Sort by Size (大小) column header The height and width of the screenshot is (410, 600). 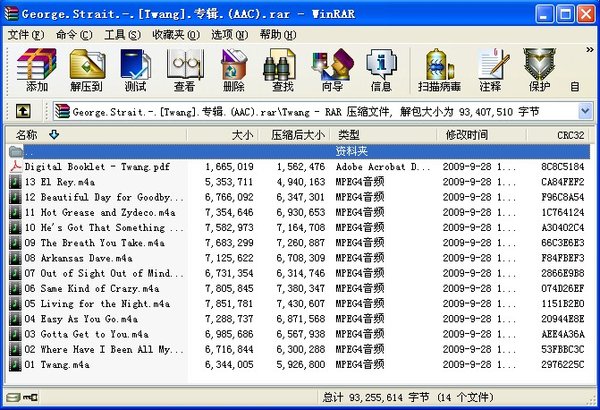tap(223, 135)
